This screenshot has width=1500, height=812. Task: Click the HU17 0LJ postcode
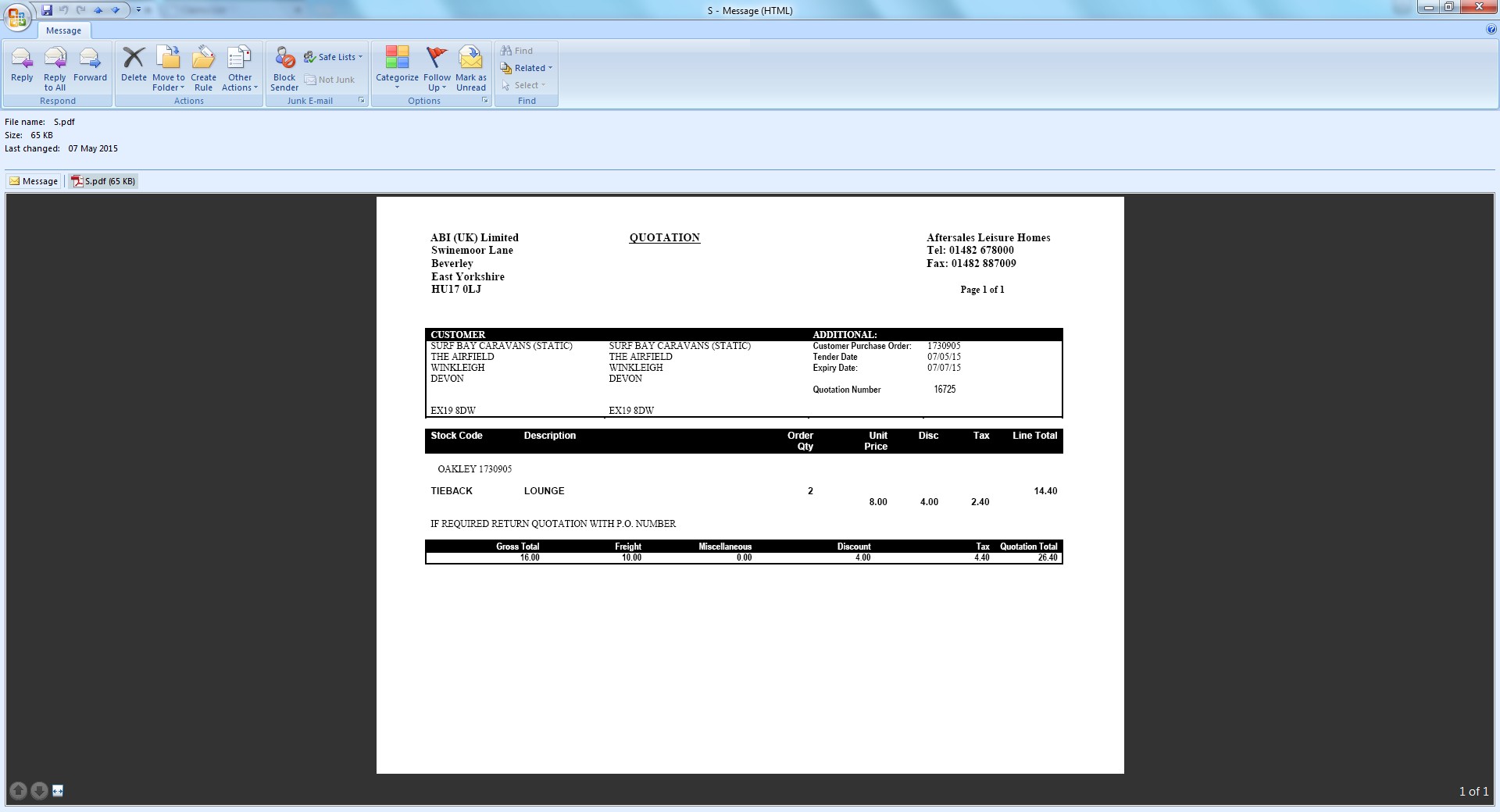click(456, 290)
